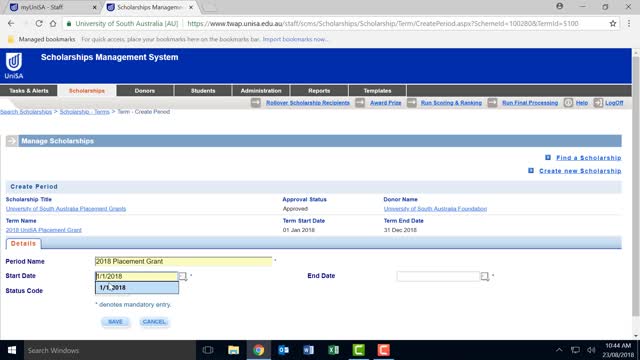
Task: Choose the 1/1/2018 autocomplete suggestion
Action: point(137,288)
